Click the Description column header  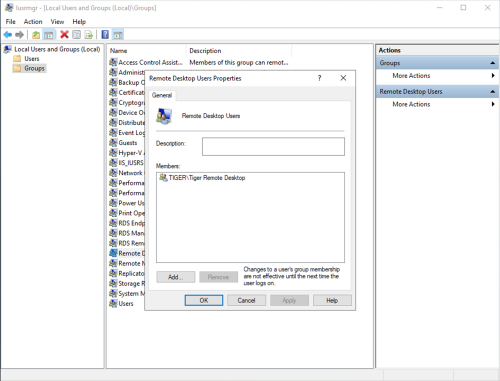click(x=239, y=51)
